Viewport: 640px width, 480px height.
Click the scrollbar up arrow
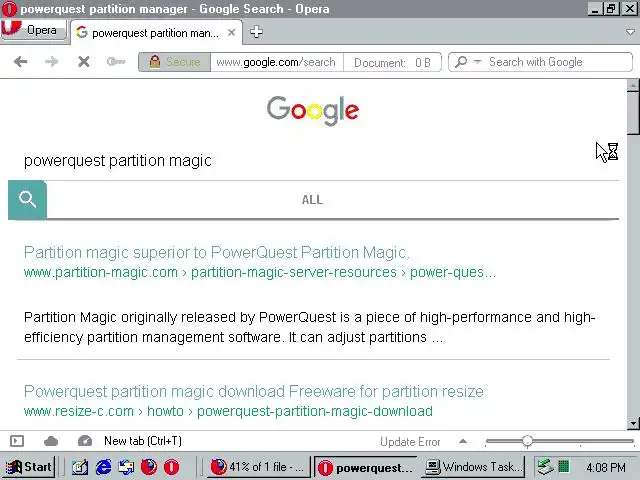pos(633,86)
